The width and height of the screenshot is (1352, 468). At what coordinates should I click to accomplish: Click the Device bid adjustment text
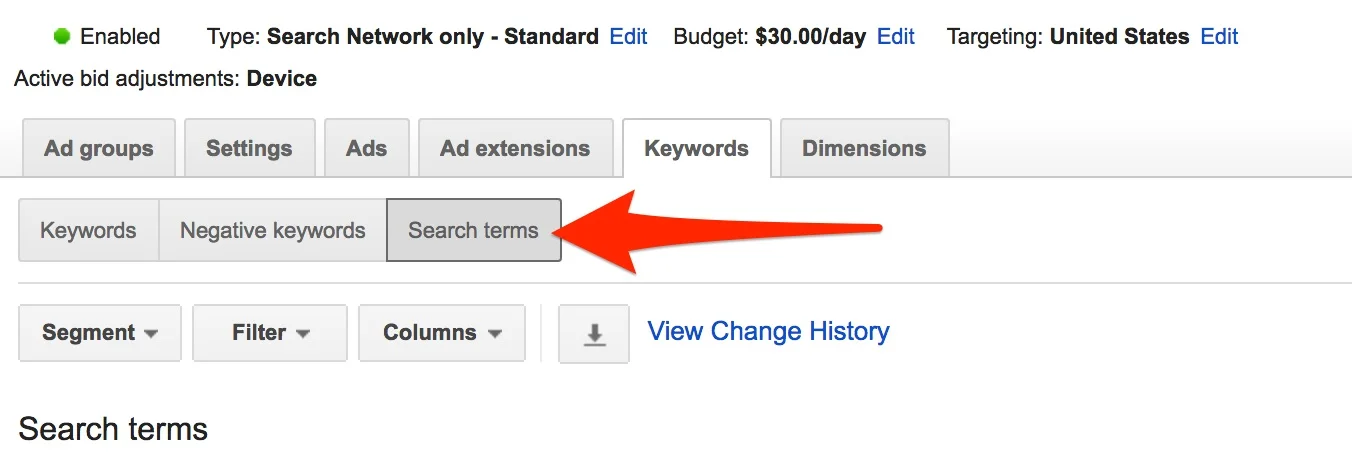282,78
